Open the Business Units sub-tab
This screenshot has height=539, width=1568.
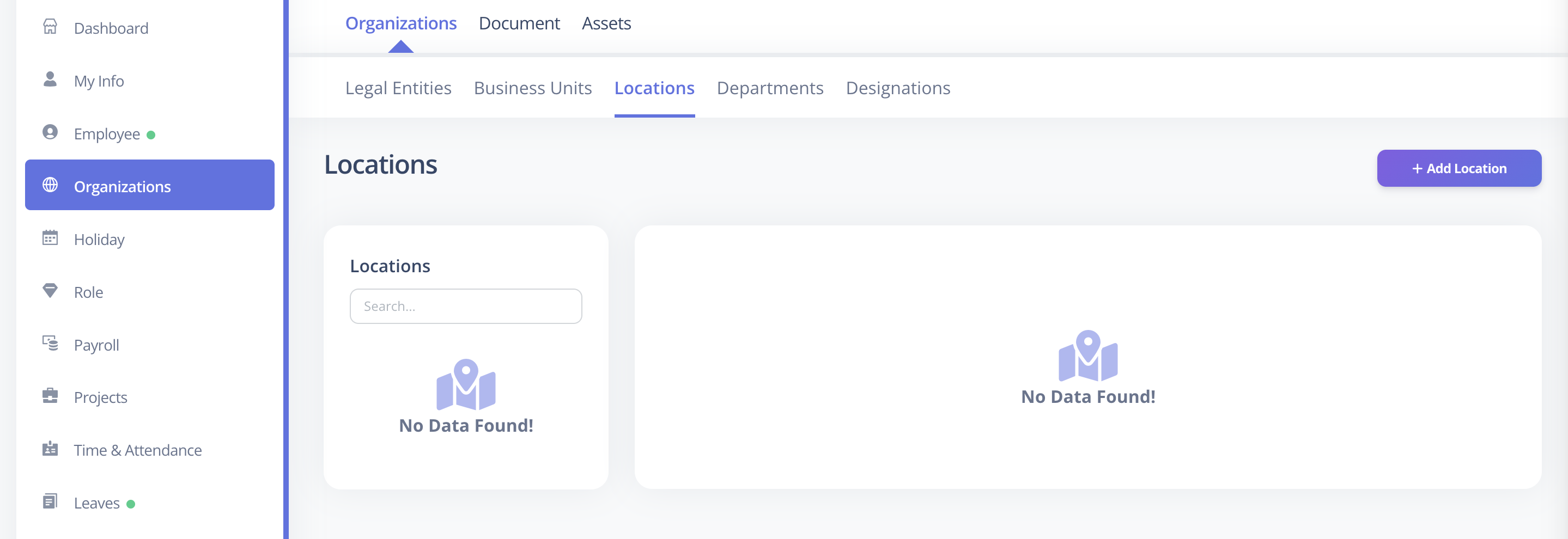click(x=533, y=88)
